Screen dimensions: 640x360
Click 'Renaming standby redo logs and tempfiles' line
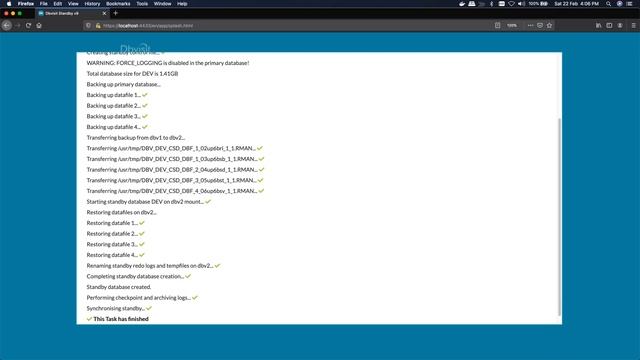coord(153,265)
